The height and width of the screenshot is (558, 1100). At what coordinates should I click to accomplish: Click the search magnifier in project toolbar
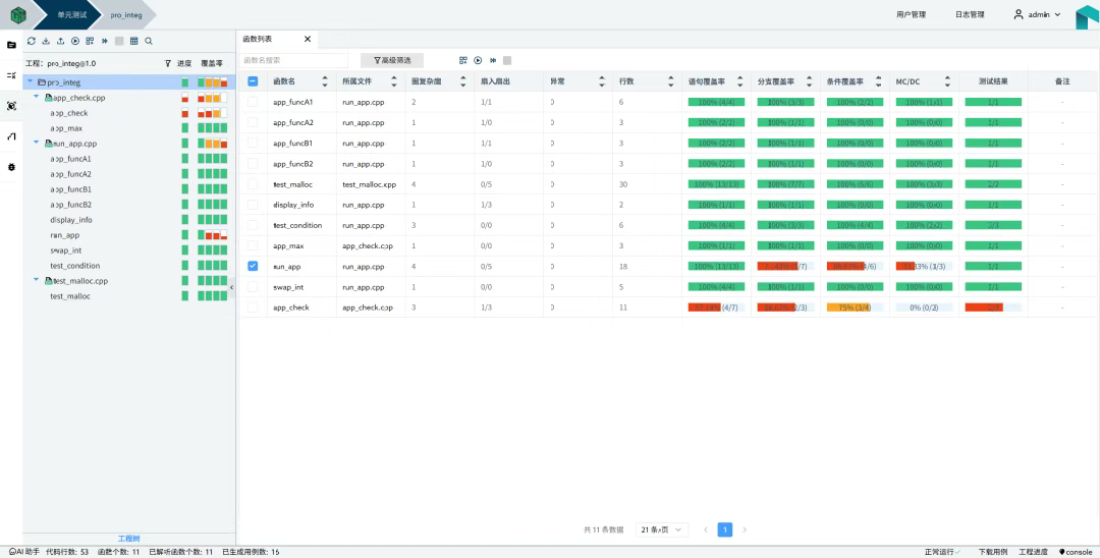[149, 41]
